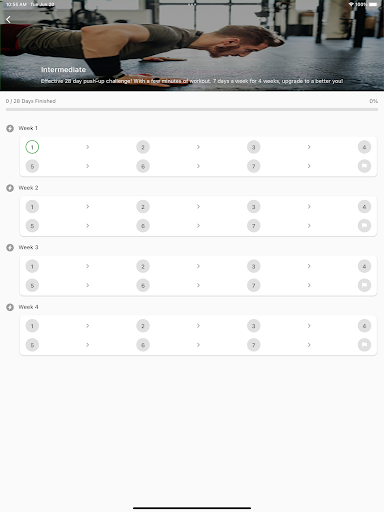Click the 0% progress label
Viewport: 384px width, 512px height.
(x=374, y=101)
